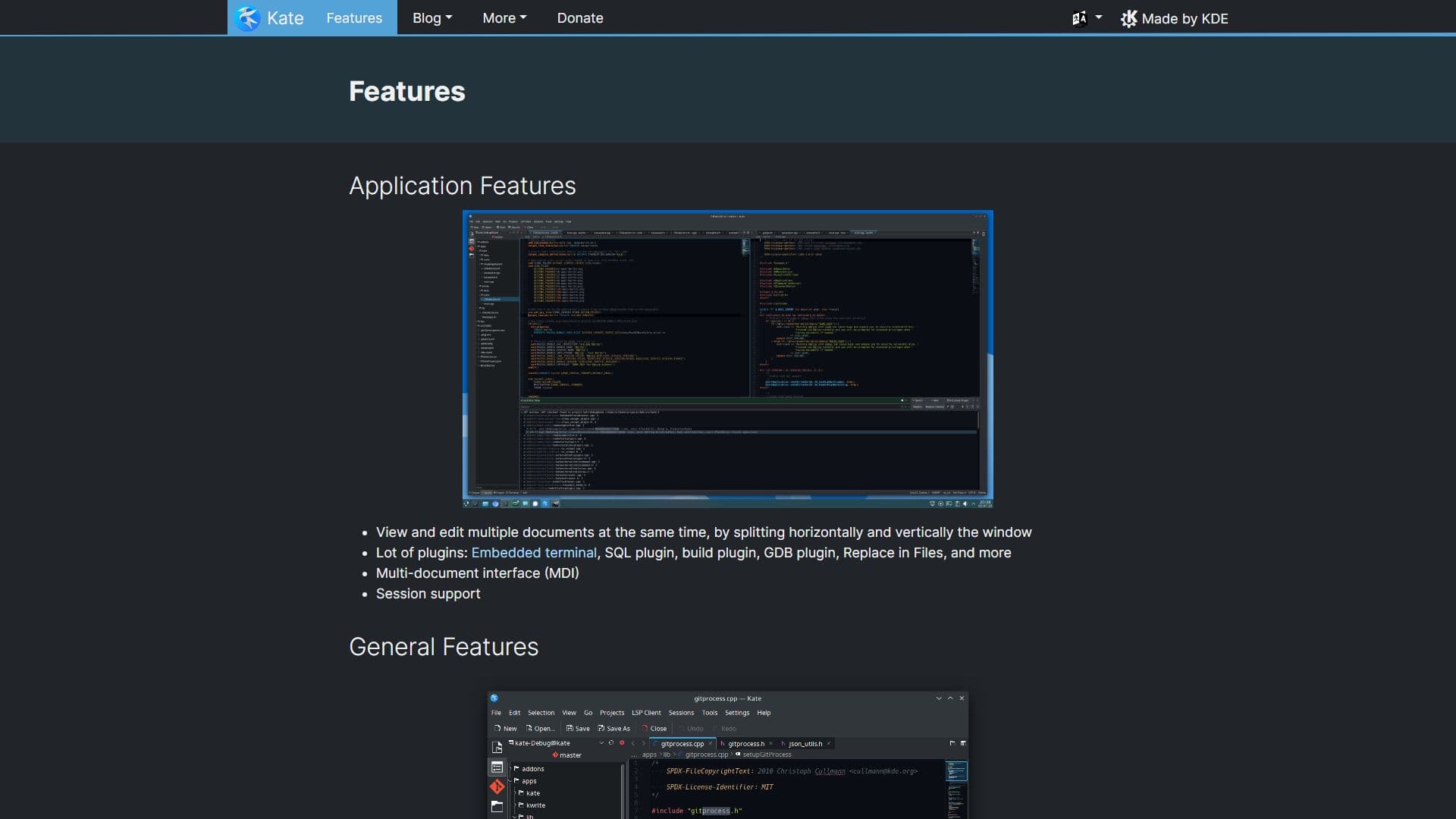This screenshot has height=819, width=1456.
Task: Select the gitprocess.h tab in Kate screenshot
Action: [746, 744]
